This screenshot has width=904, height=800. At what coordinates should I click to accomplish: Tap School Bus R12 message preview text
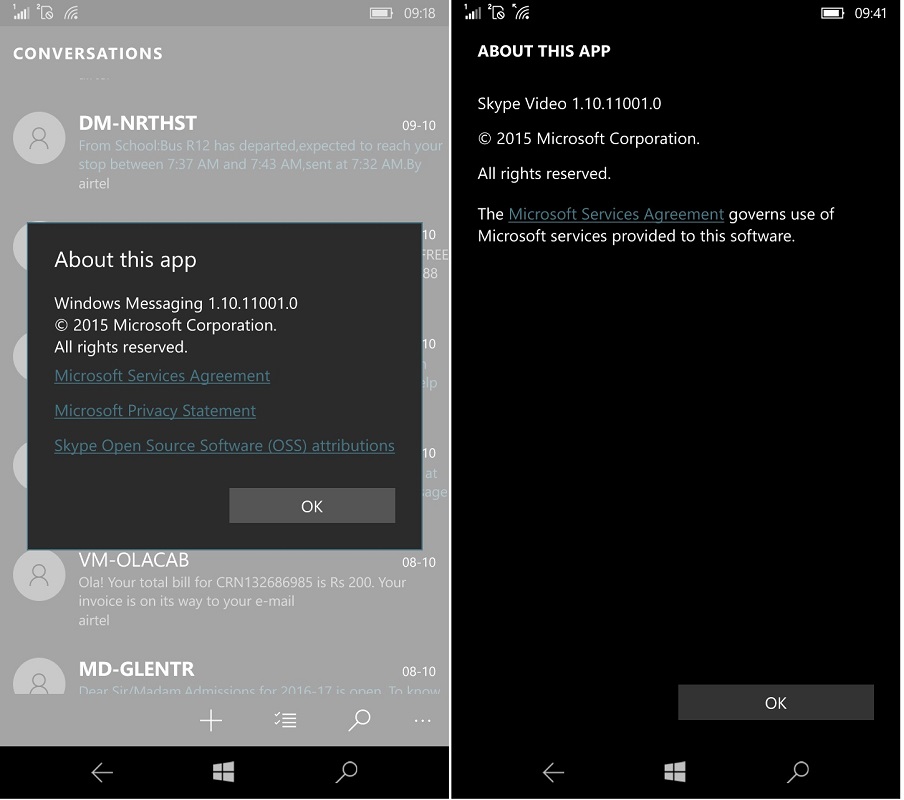pos(261,155)
